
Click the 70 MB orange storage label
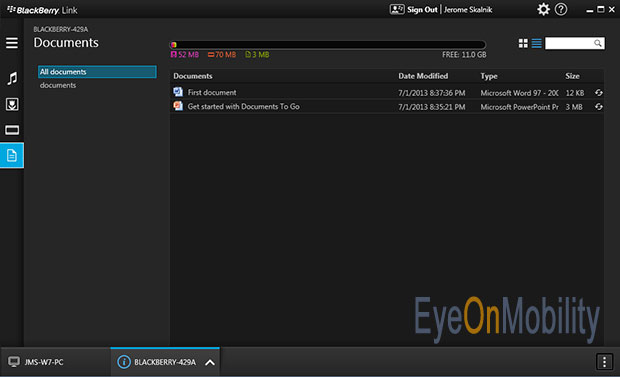pyautogui.click(x=222, y=55)
